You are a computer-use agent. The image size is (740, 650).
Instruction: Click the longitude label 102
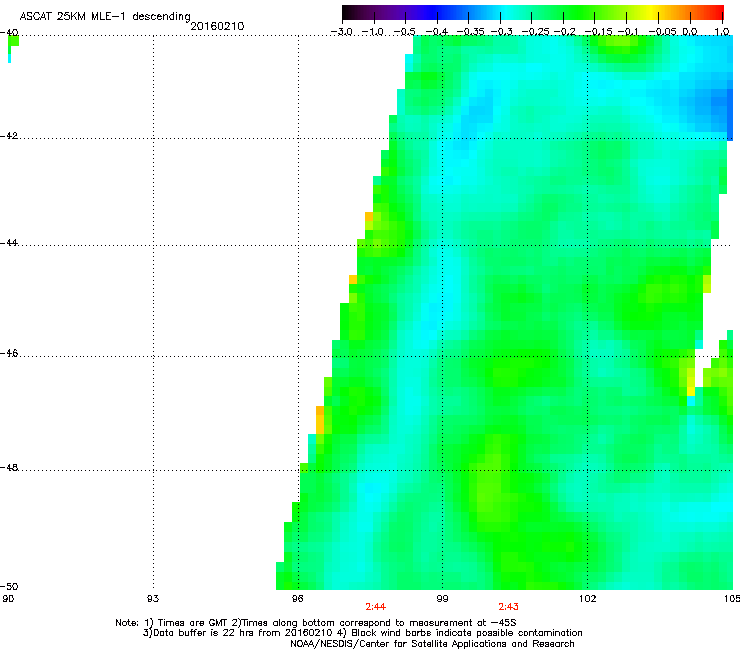588,599
